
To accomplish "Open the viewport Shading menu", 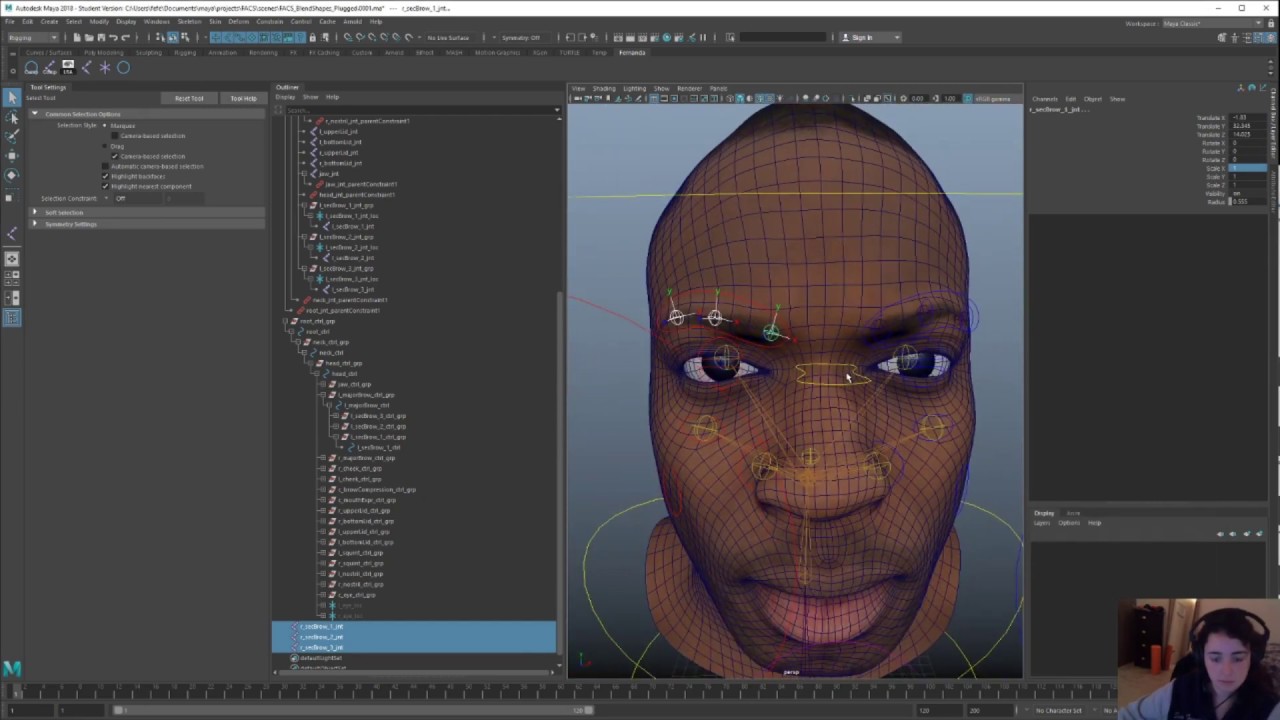I will [x=603, y=89].
